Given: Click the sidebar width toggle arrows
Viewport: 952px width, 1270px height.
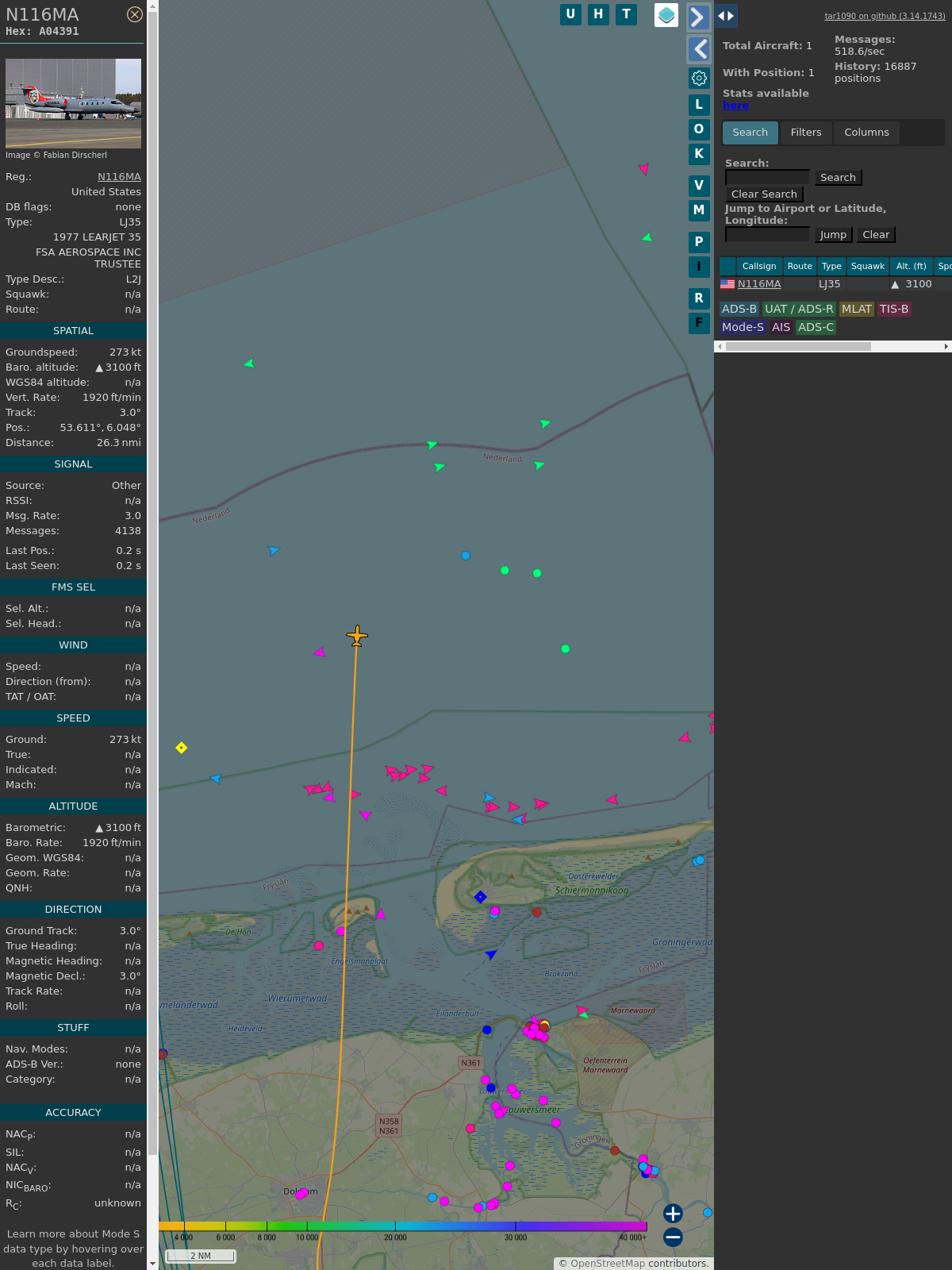Looking at the screenshot, I should click(x=726, y=16).
